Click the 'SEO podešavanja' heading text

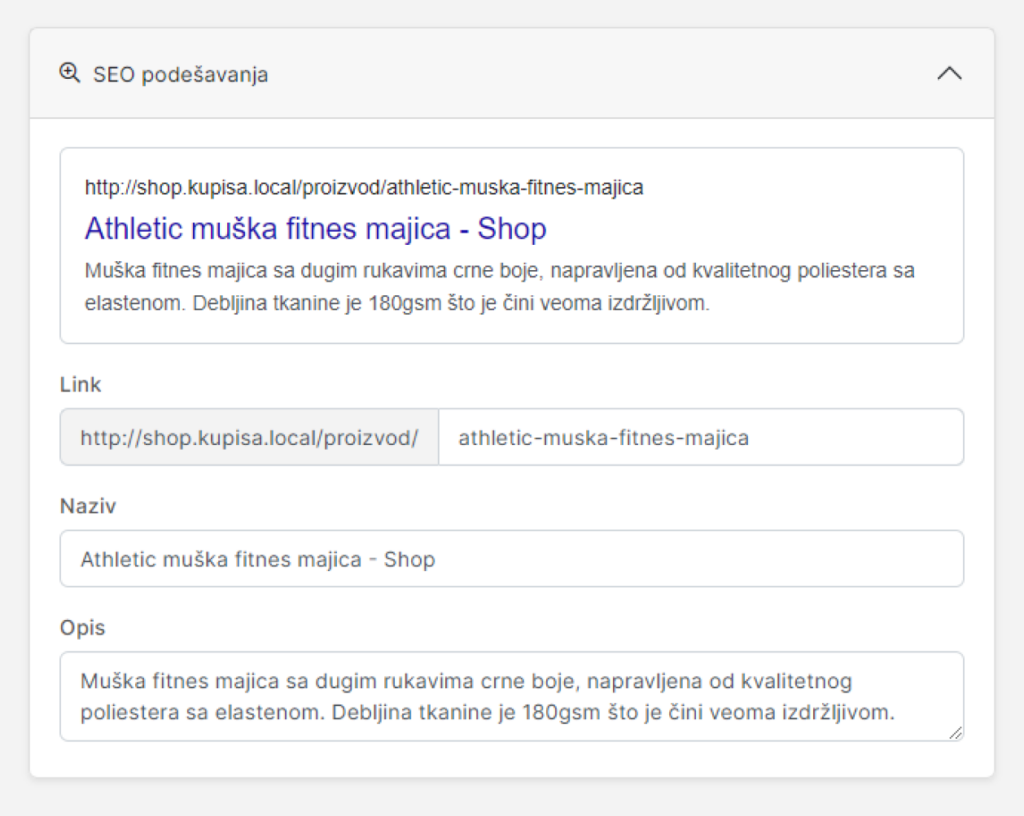pos(180,74)
